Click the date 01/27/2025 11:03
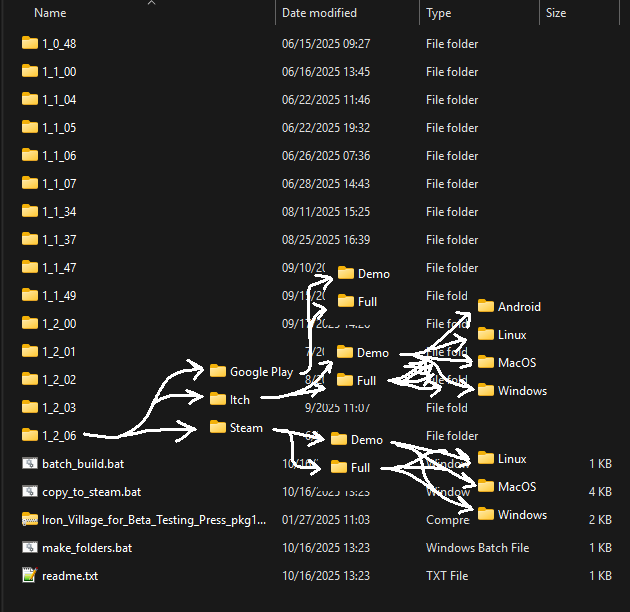The width and height of the screenshot is (630, 612). [x=326, y=520]
